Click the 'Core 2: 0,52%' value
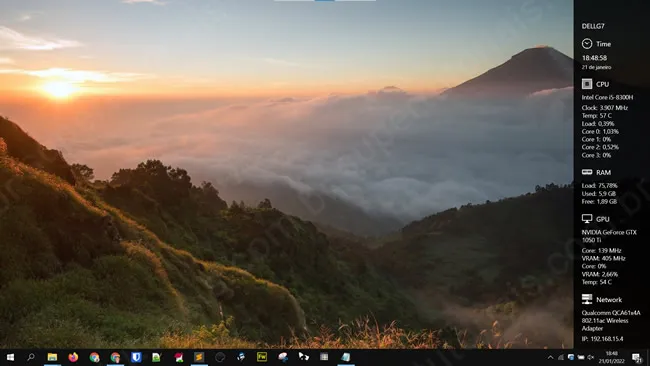Viewport: 650px width, 366px height. (600, 147)
